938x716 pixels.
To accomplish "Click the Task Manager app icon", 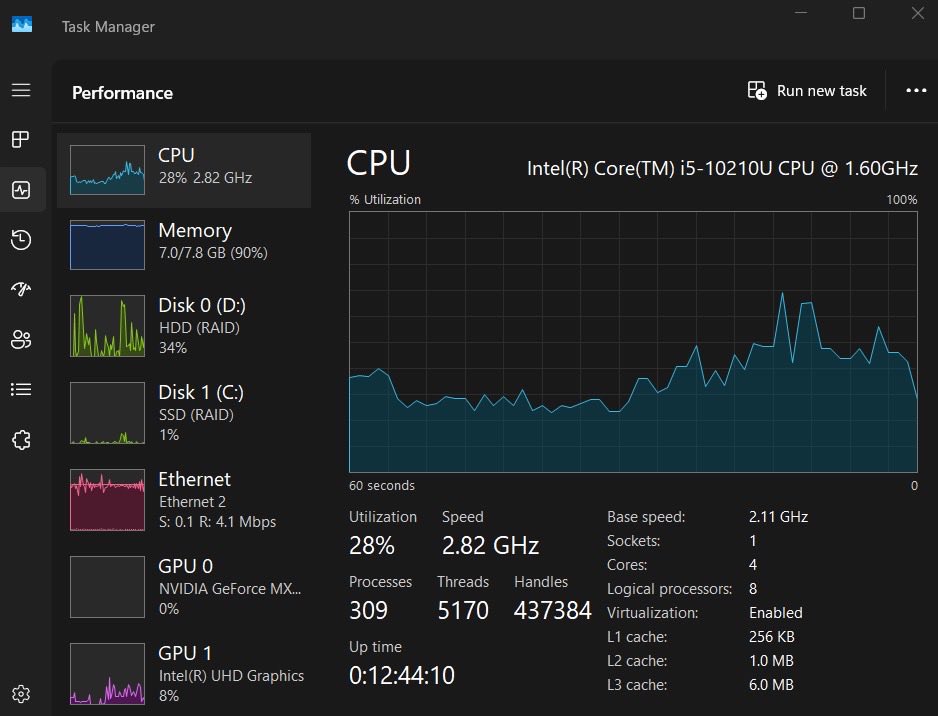I will coord(22,24).
